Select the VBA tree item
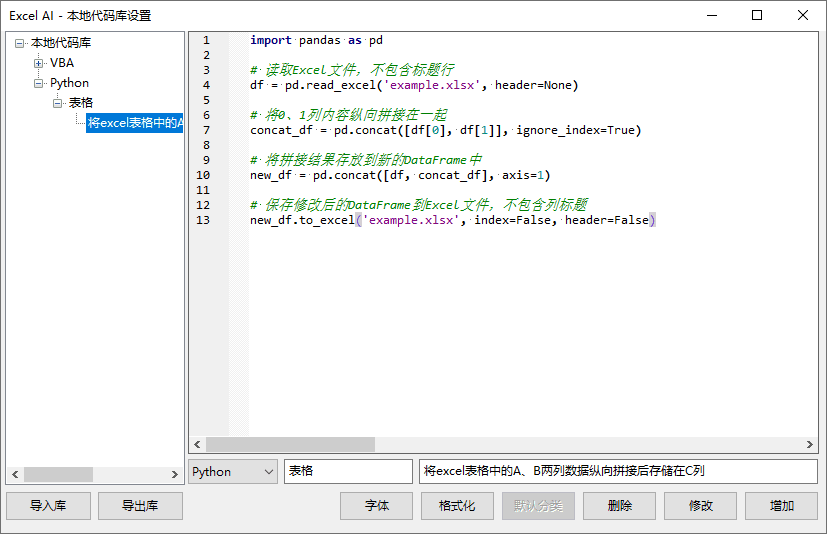Viewport: 827px width, 534px height. tap(62, 63)
